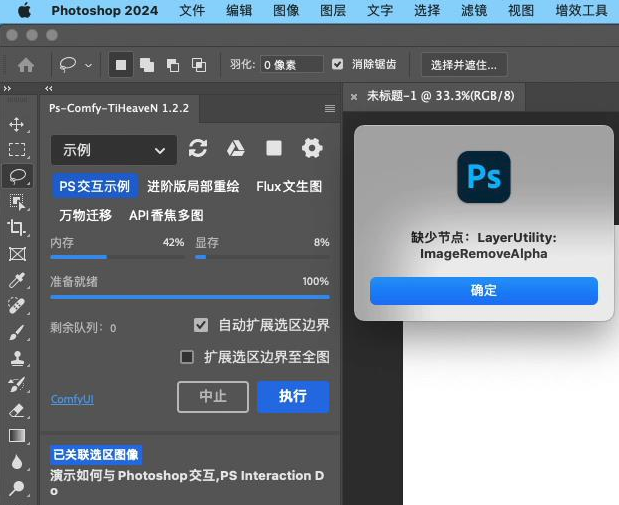Open the 文件 menu
619x505 pixels.
click(192, 11)
